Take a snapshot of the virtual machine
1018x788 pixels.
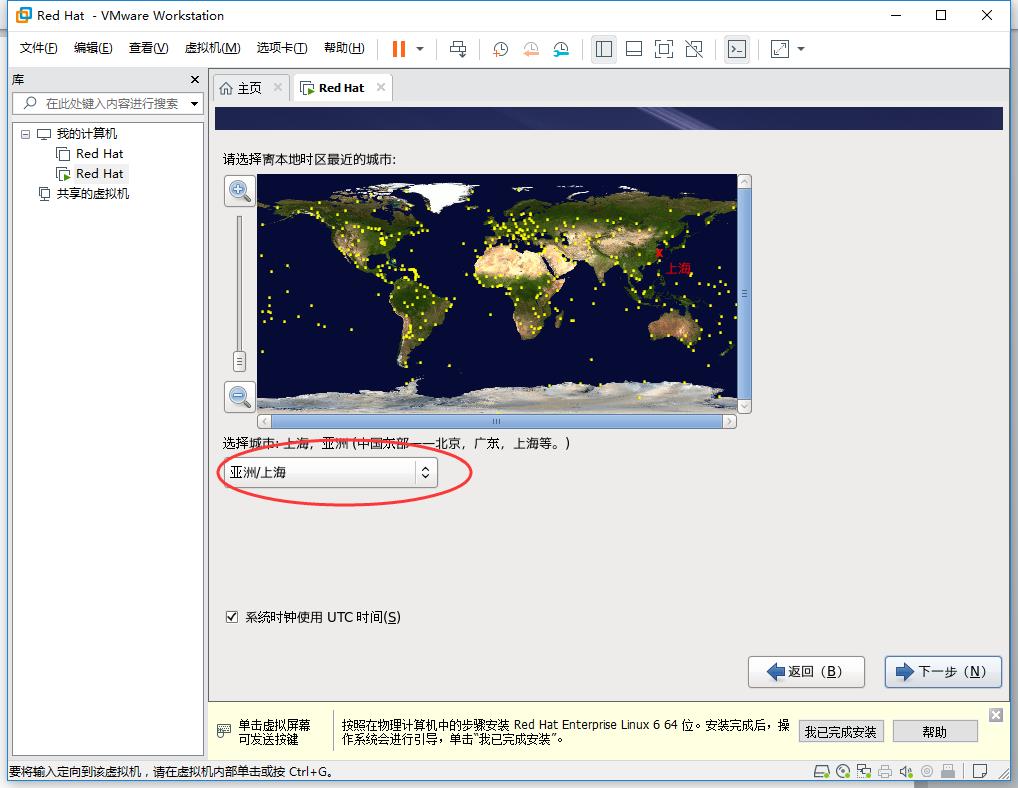tap(500, 49)
